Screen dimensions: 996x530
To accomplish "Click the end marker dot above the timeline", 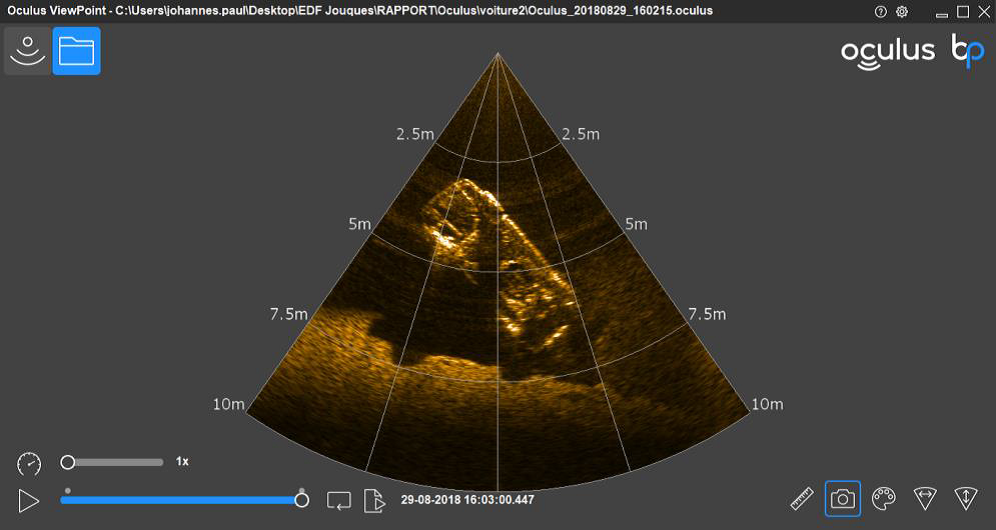I will click(x=302, y=491).
